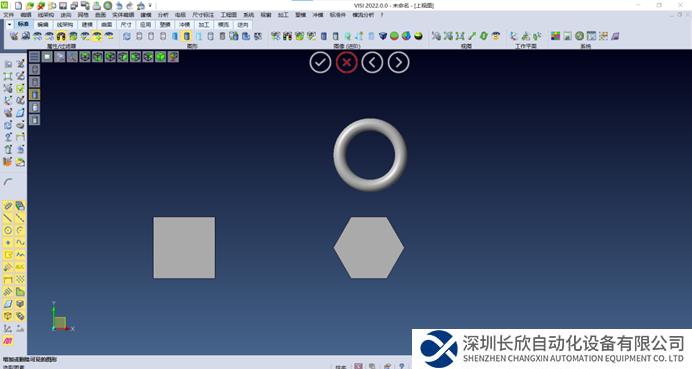The width and height of the screenshot is (692, 369).
Task: Click the earth globe icon in the ribbon
Action: point(406,36)
